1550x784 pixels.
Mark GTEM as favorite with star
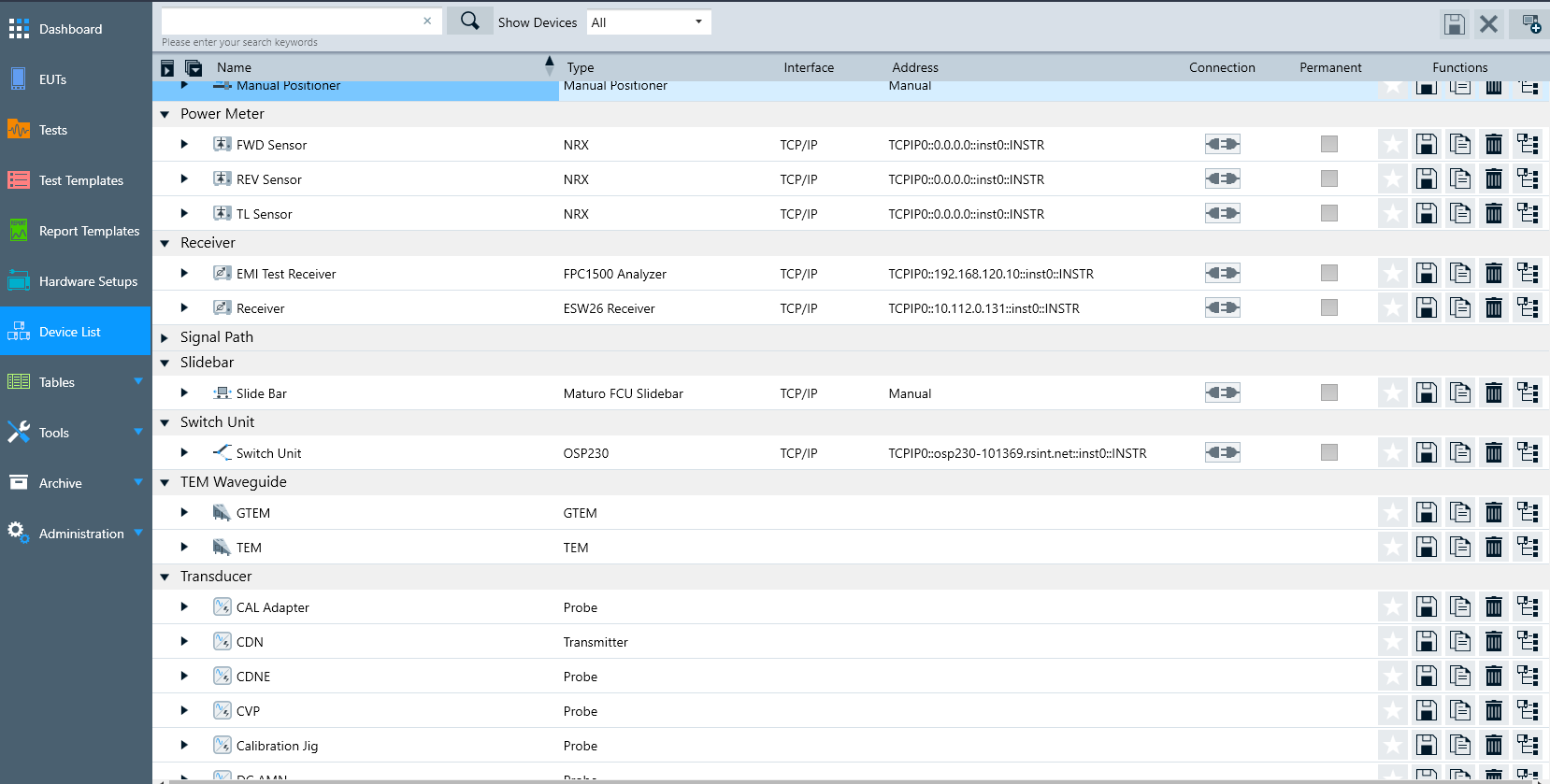coord(1392,512)
